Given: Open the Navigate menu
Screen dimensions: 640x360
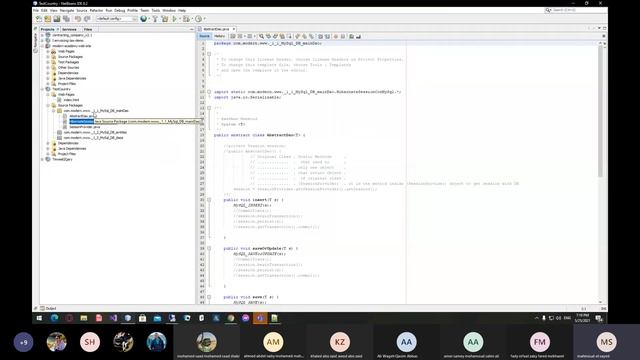Looking at the screenshot, I should click(x=67, y=10).
